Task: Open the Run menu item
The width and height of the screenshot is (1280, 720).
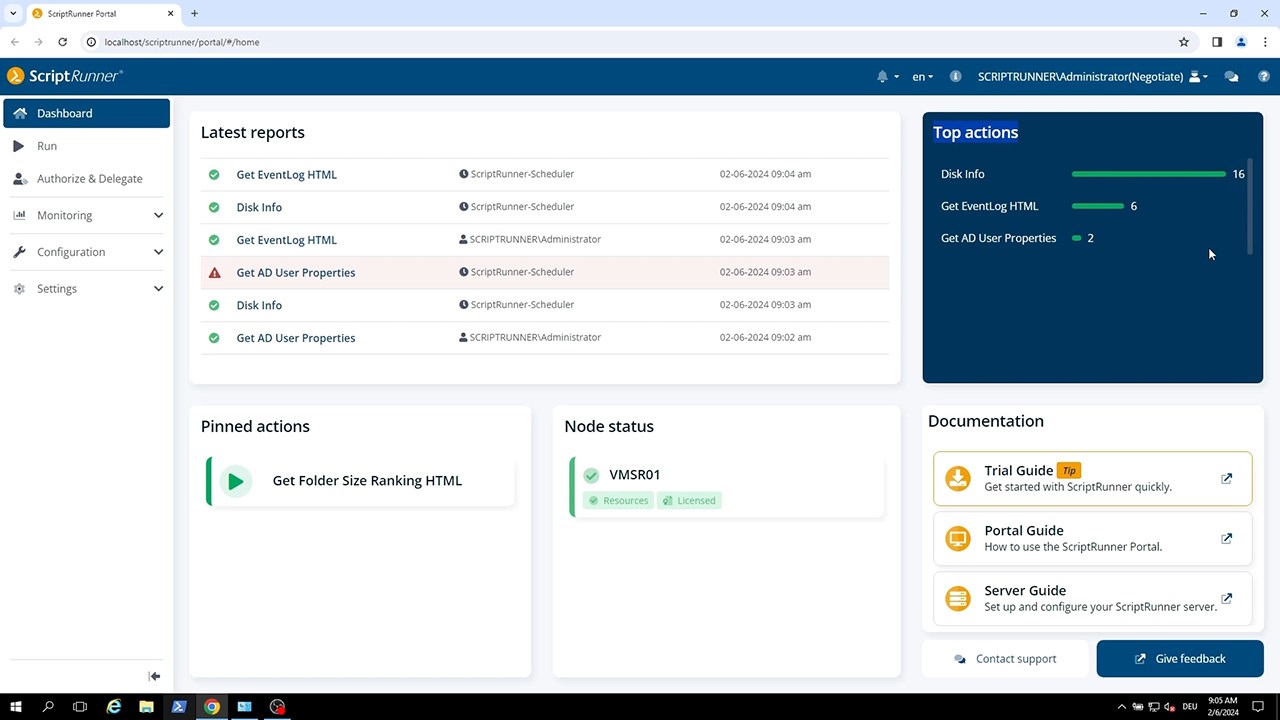Action: [x=87, y=146]
